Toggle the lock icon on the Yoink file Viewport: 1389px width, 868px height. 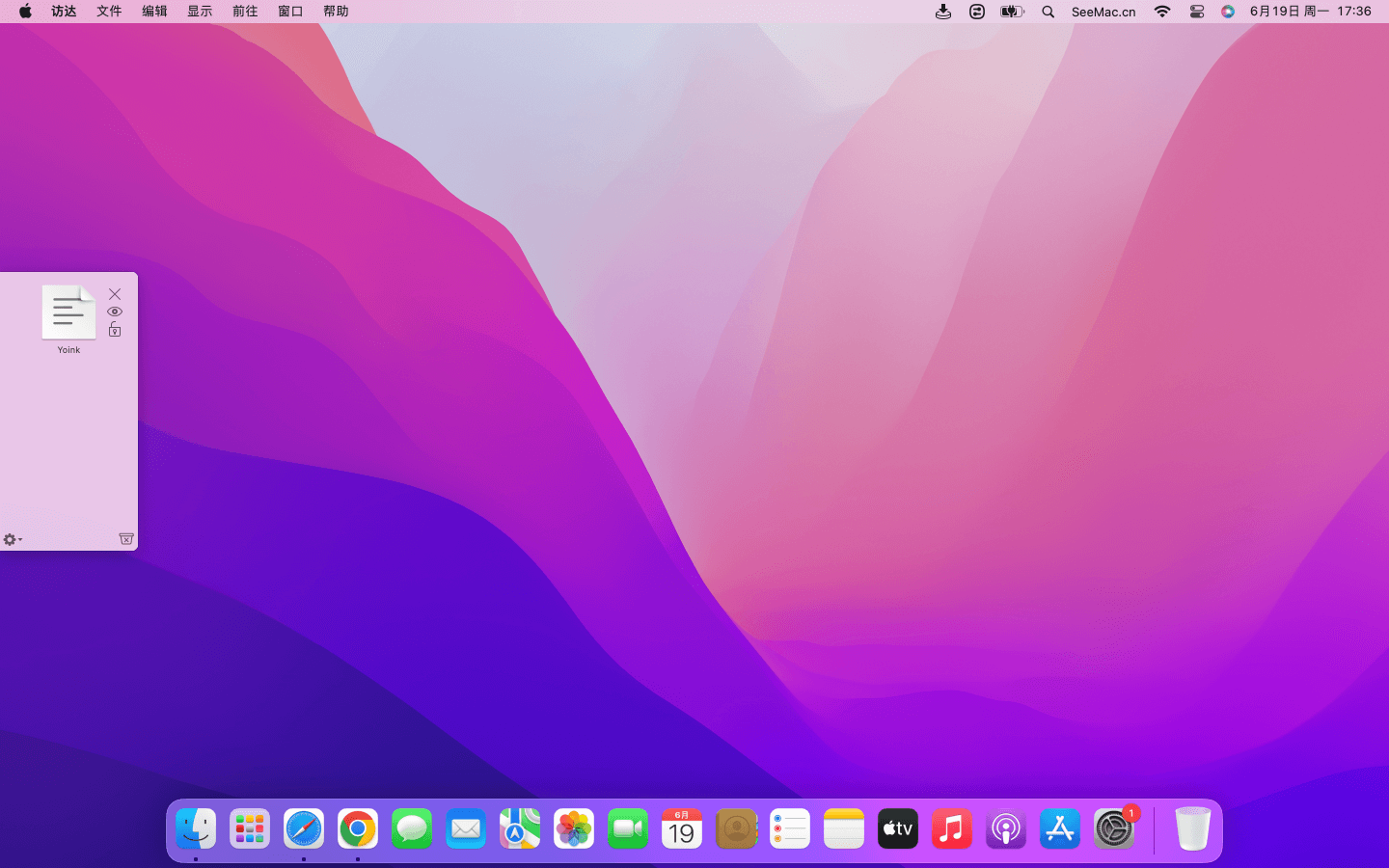[x=115, y=330]
